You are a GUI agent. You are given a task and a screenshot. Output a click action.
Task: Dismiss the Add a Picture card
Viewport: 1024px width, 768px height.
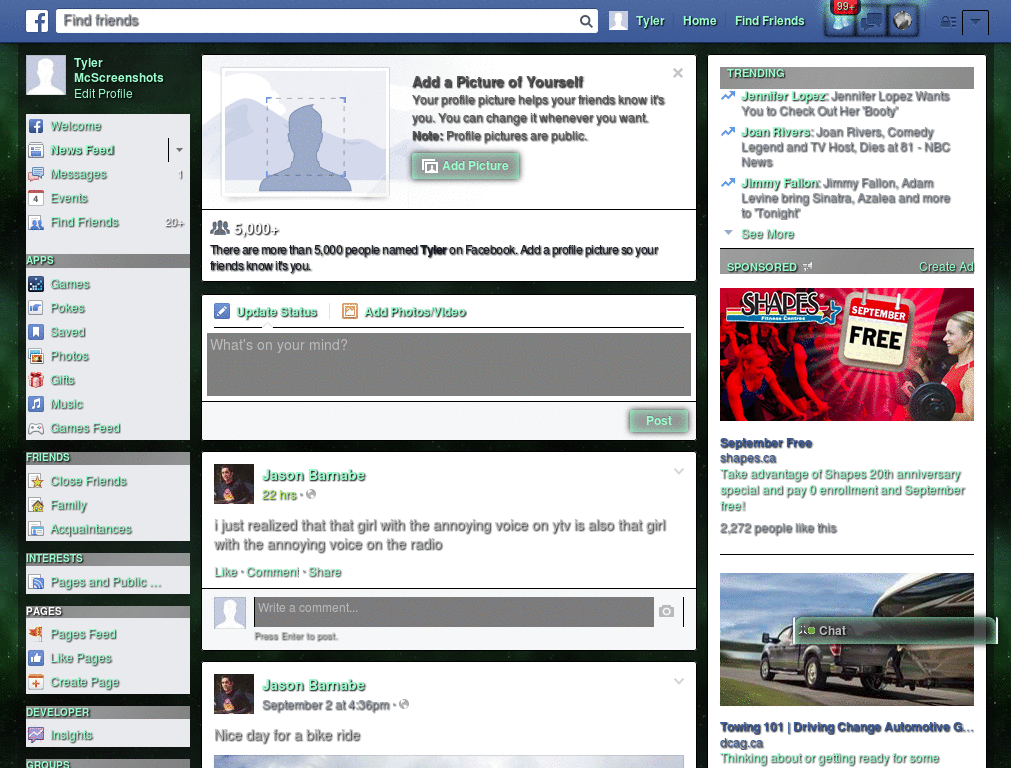click(678, 73)
